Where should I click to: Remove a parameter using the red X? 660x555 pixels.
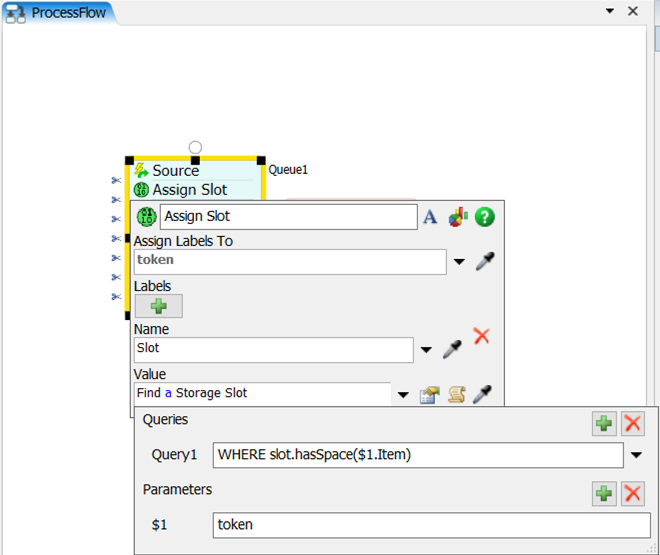click(633, 492)
